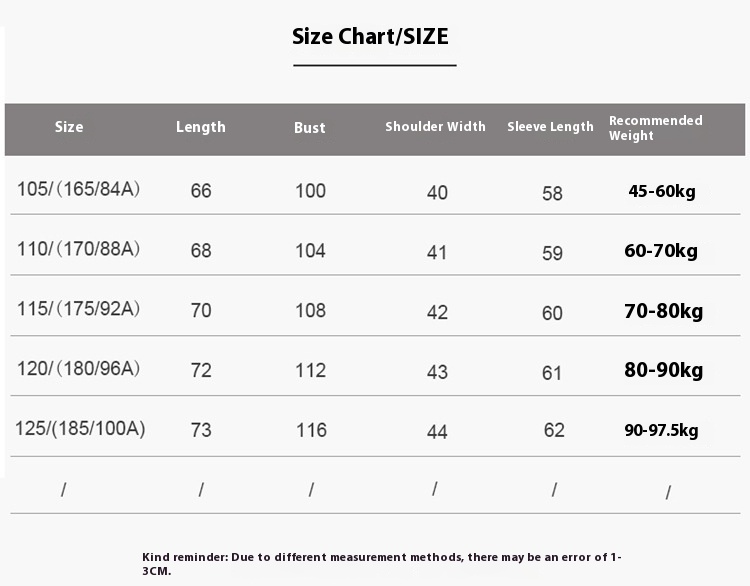The width and height of the screenshot is (750, 586).
Task: Click the Size Chart/SIZE title
Action: (370, 37)
